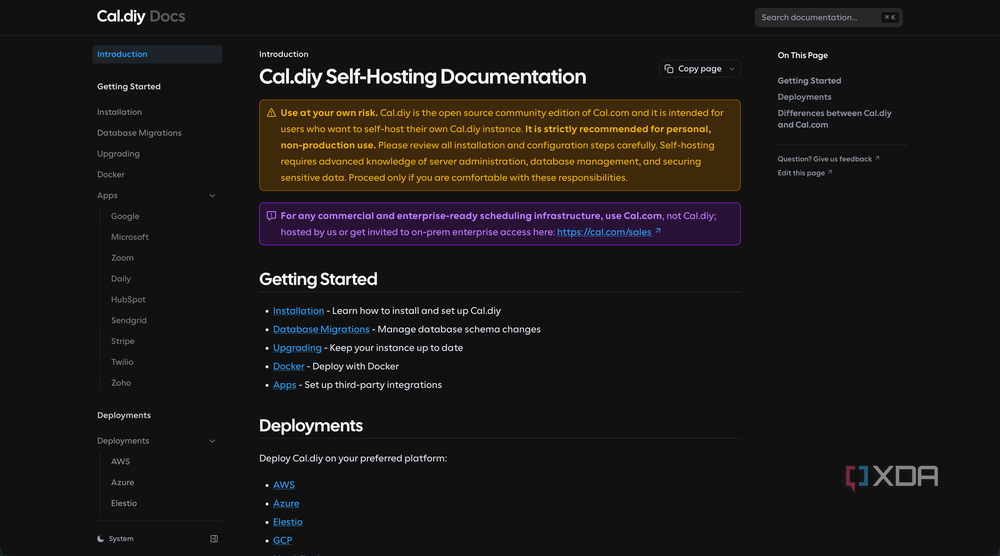Screen dimensions: 1000x556
Task: Open the Stripe app page
Action: pyautogui.click(x=122, y=341)
